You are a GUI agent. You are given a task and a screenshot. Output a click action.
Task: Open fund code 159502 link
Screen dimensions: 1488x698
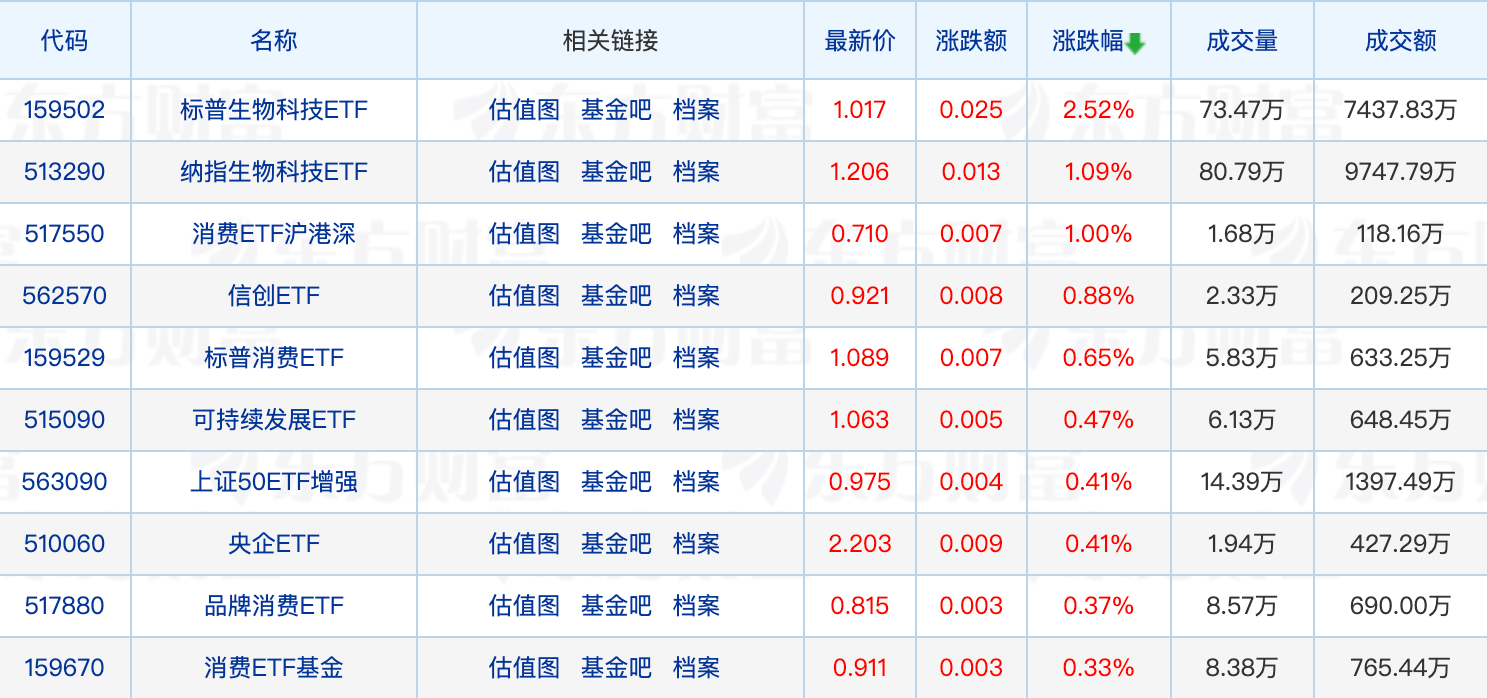tap(64, 110)
